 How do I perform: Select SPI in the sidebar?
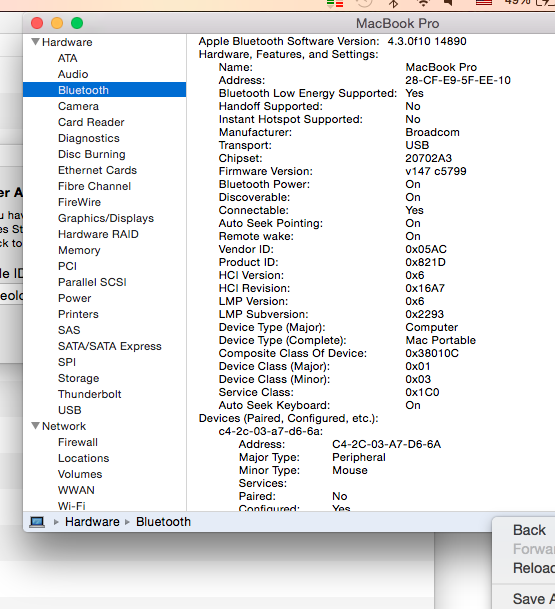coord(67,362)
